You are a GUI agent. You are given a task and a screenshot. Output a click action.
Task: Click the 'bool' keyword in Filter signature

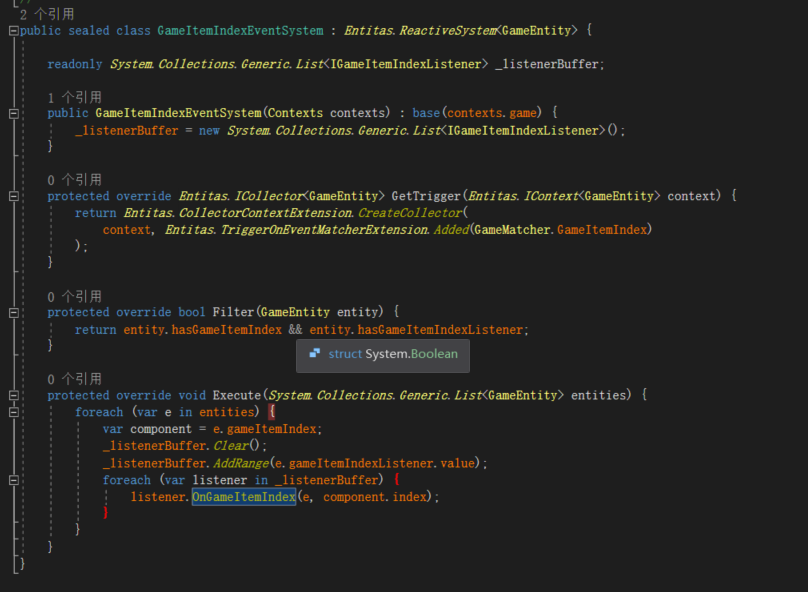192,312
